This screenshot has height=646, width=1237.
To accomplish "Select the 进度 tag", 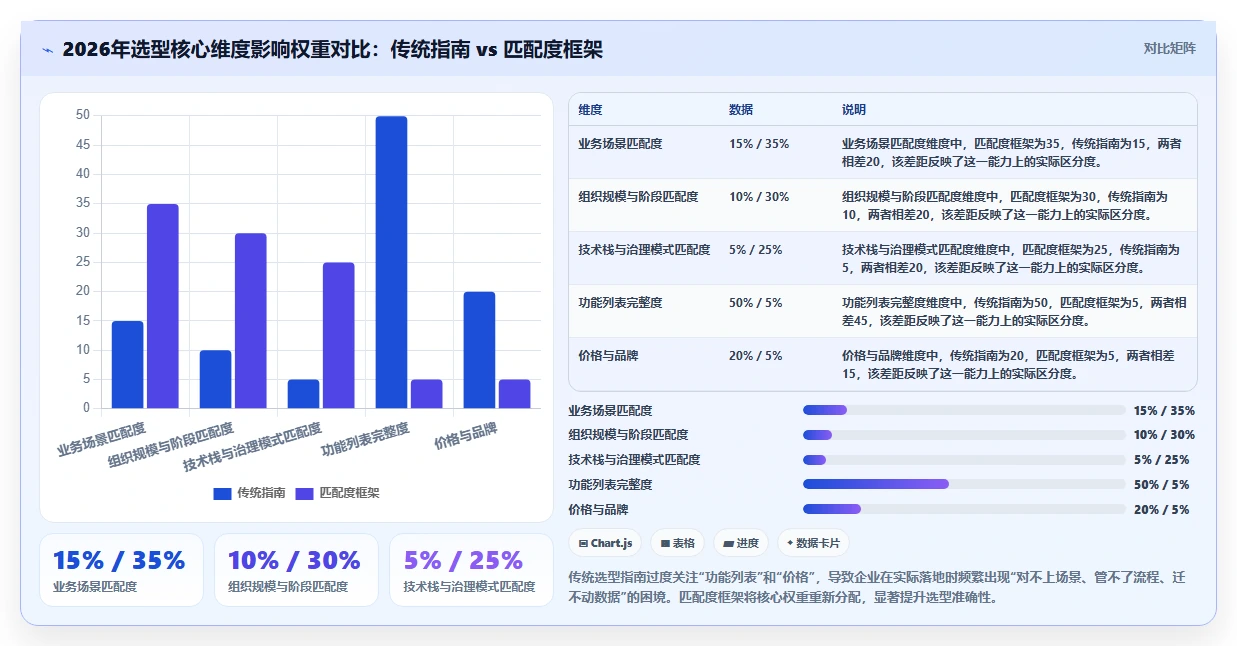I will coord(741,543).
